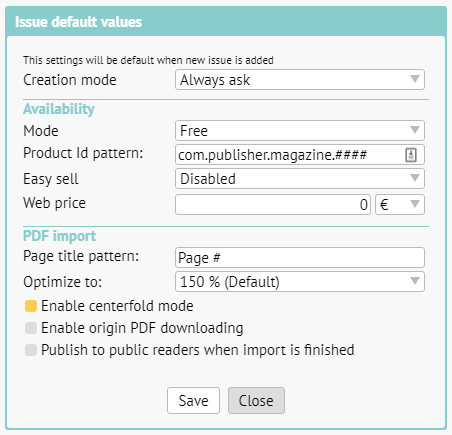Disable centerfold mode checkbox

31,306
